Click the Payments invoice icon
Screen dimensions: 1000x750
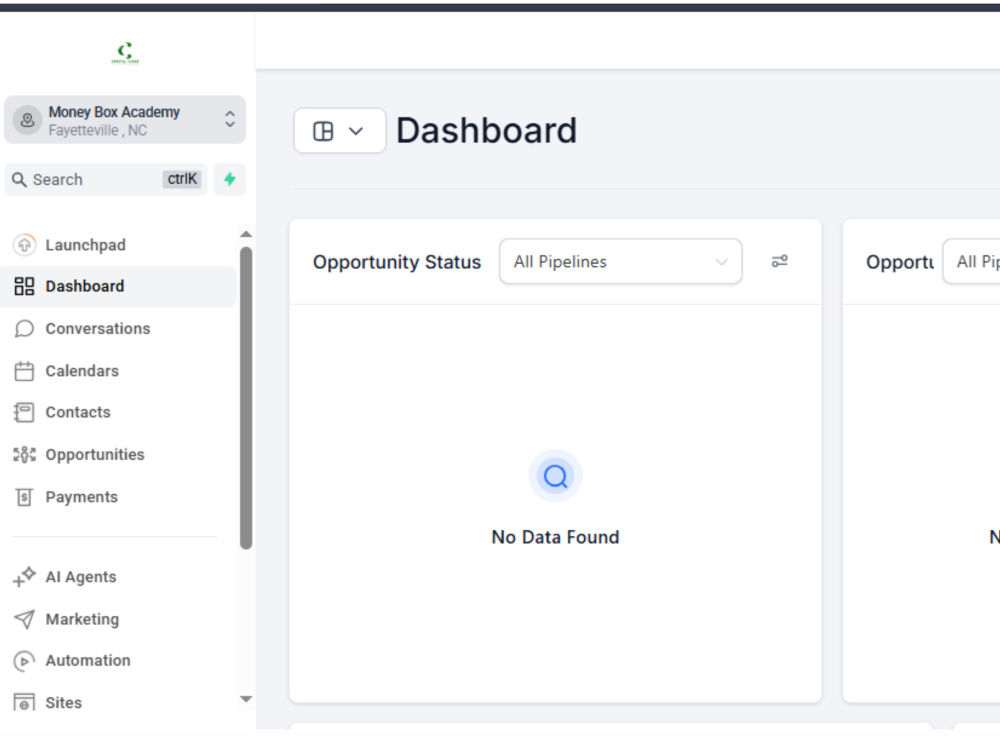coord(24,497)
